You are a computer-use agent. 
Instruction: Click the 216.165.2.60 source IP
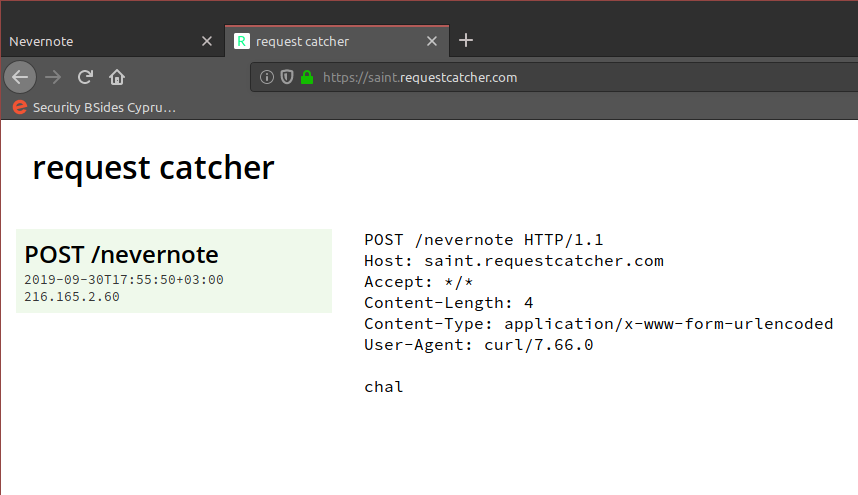[72, 297]
